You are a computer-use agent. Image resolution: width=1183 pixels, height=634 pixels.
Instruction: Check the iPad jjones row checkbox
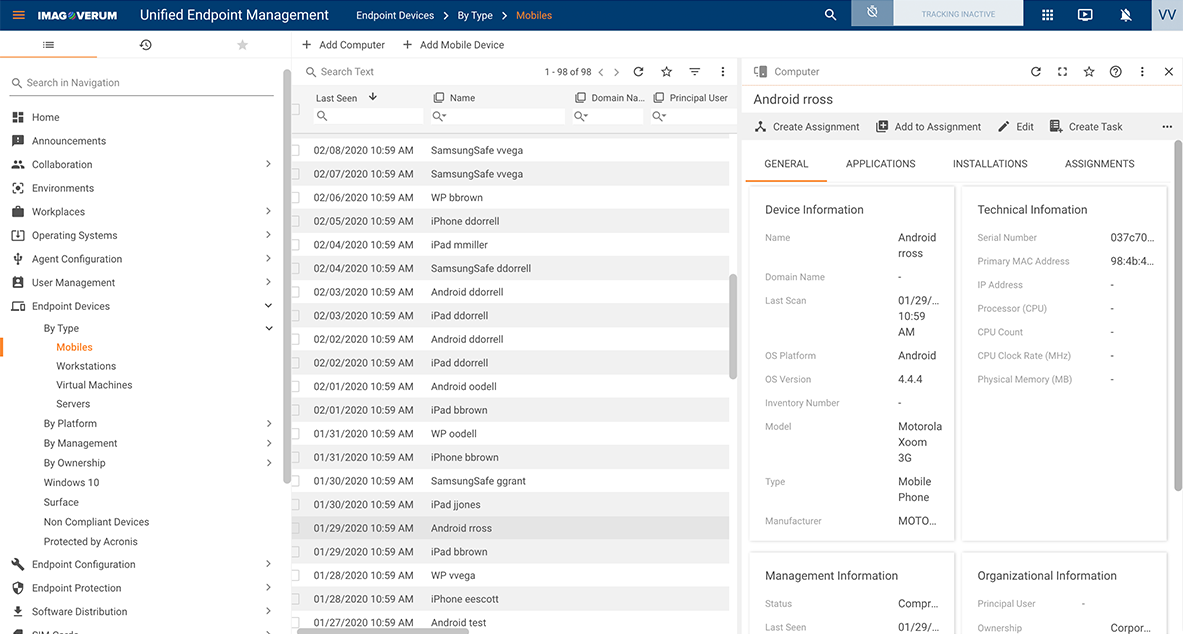[x=294, y=504]
